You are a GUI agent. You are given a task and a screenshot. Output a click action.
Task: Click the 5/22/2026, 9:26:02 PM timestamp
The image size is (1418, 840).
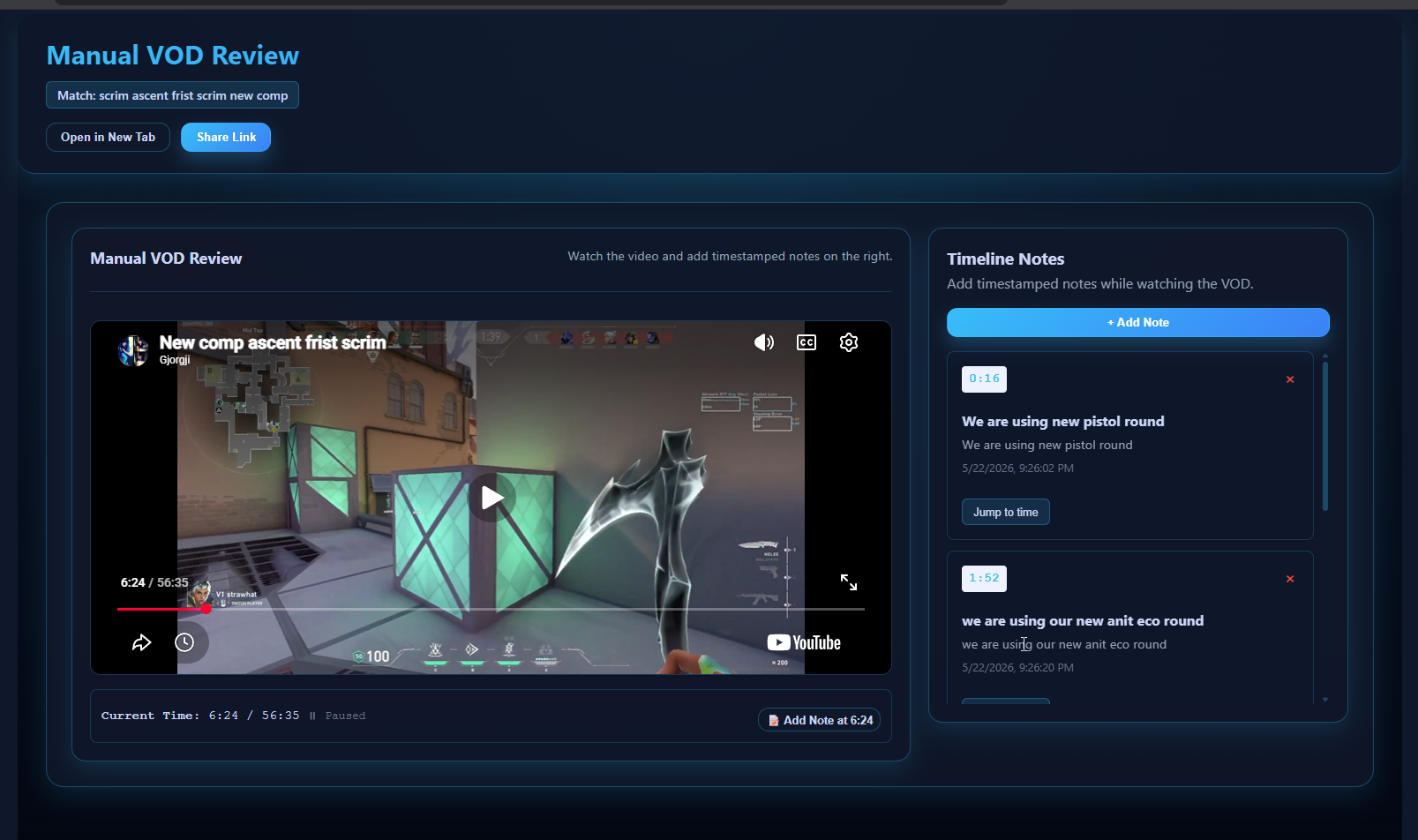pyautogui.click(x=1017, y=468)
